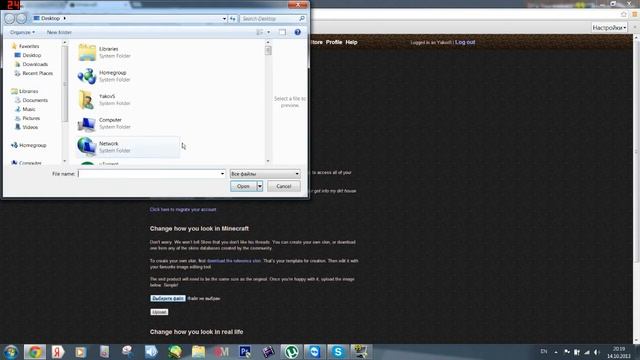Viewport: 640px width, 360px height.
Task: Select Recent Places in the navigation pane
Action: tap(33, 73)
